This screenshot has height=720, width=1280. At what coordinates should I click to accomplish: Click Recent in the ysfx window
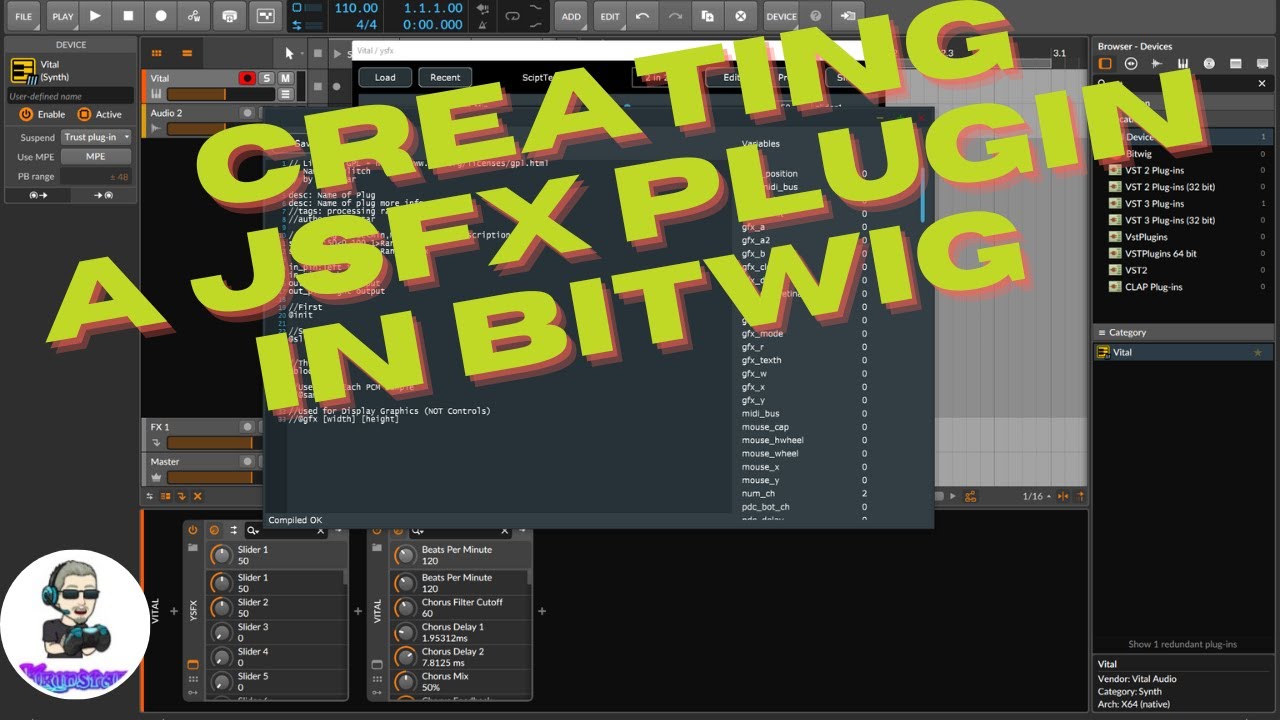pyautogui.click(x=445, y=77)
